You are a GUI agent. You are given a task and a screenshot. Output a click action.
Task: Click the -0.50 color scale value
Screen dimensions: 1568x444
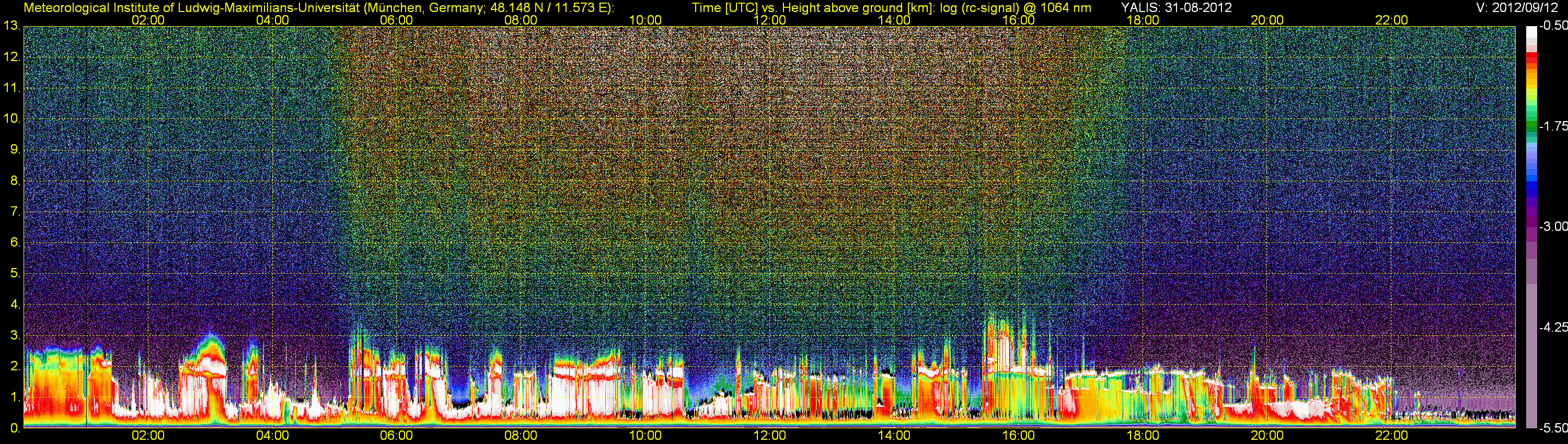pyautogui.click(x=1553, y=26)
